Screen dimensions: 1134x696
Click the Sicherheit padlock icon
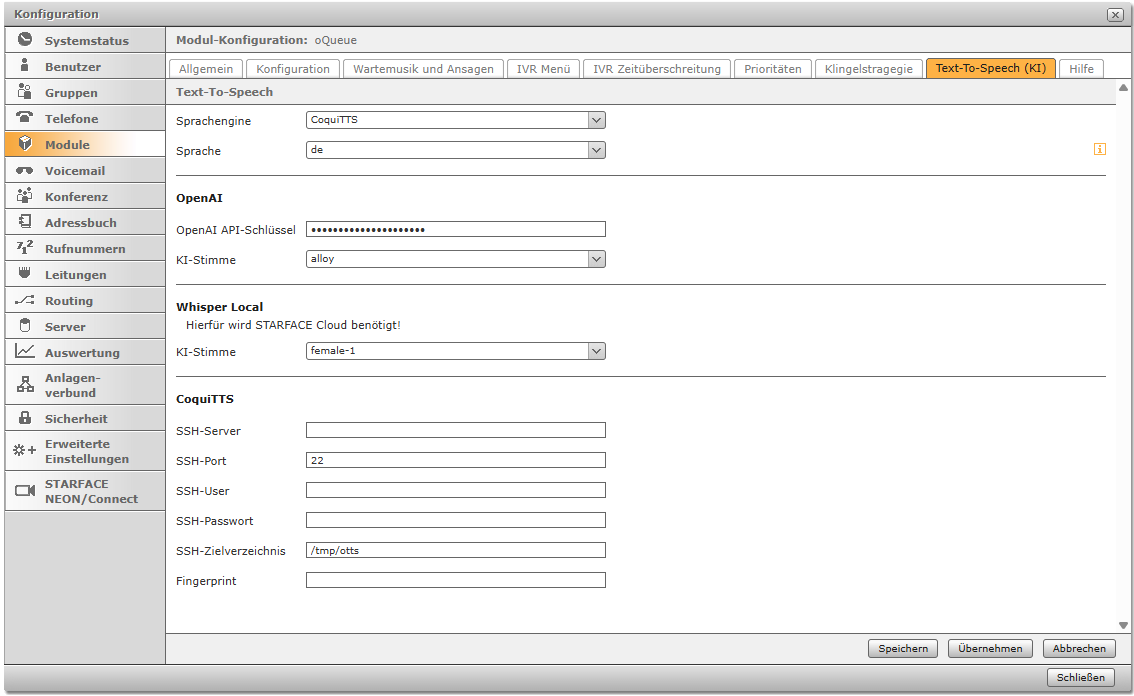(x=25, y=418)
